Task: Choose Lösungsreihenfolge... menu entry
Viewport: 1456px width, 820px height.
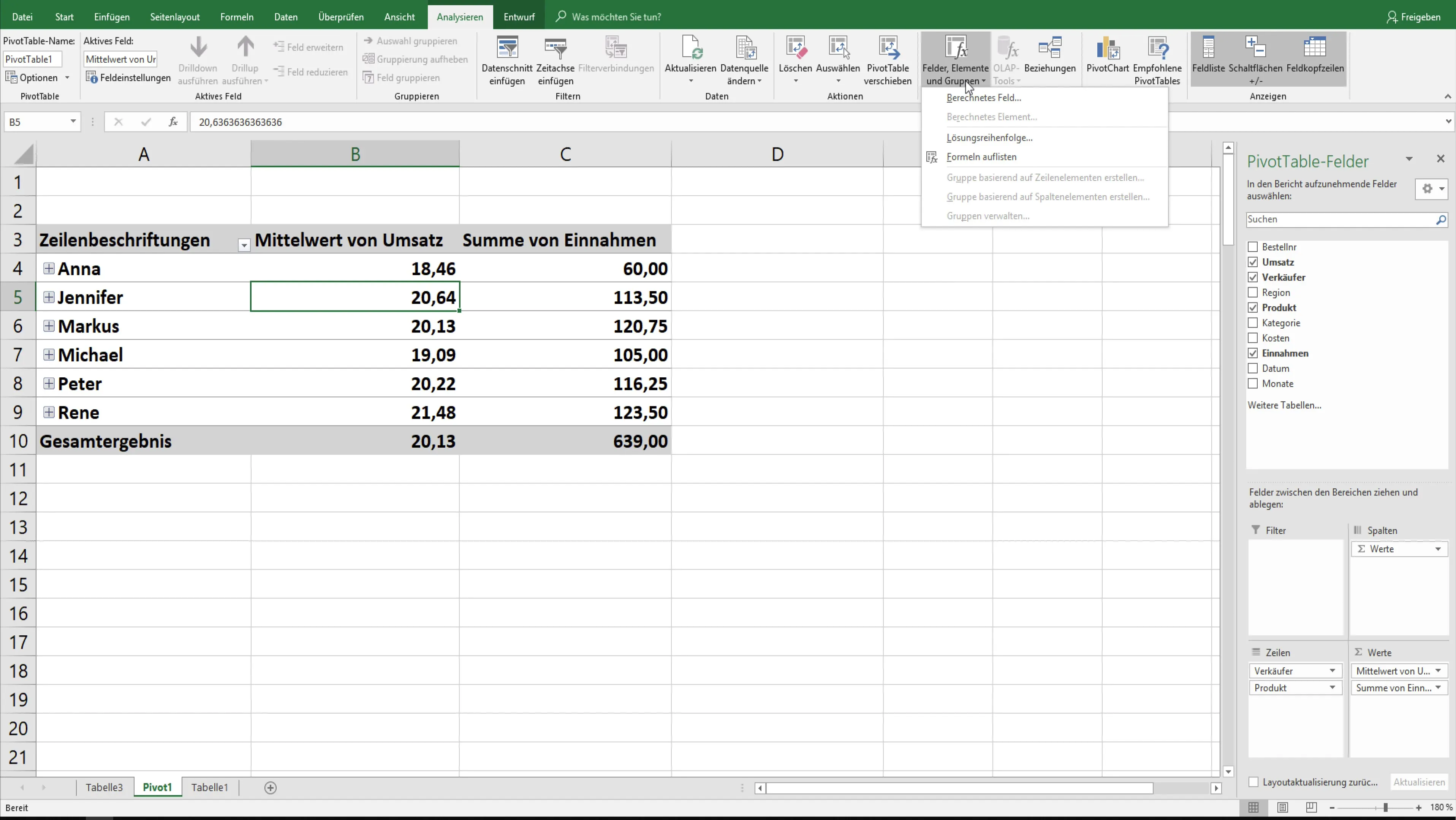Action: 989,137
